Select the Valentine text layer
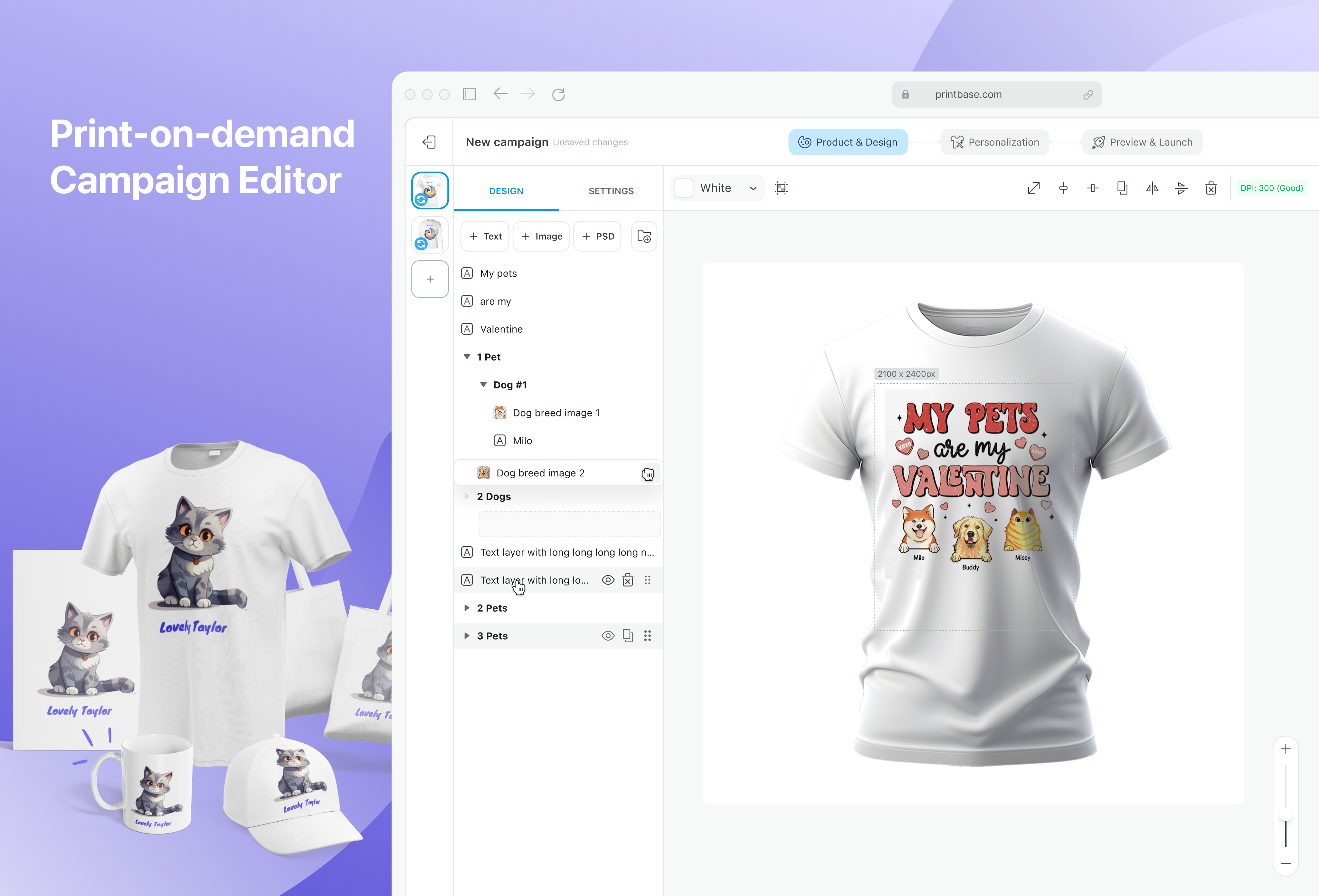Screen dimensions: 1319x896 [558, 329]
